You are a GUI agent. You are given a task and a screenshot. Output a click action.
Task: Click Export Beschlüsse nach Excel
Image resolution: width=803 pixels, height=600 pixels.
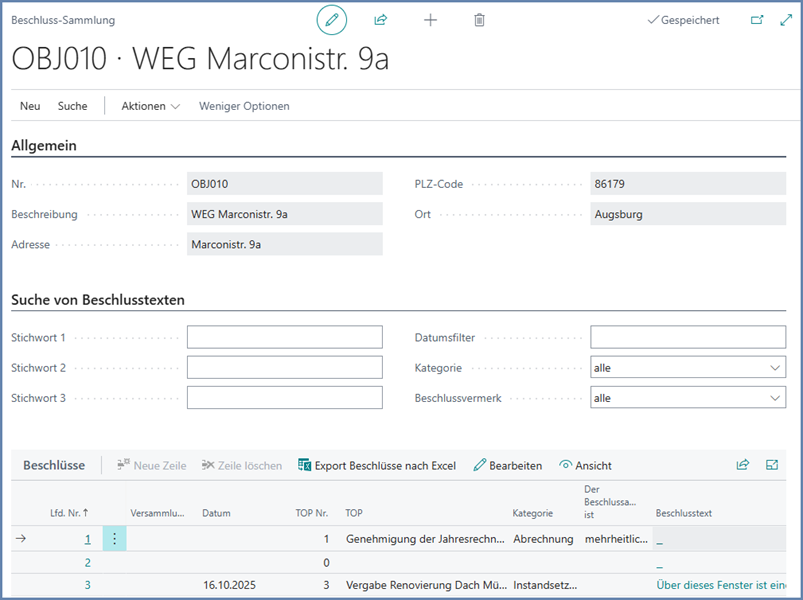(x=377, y=465)
